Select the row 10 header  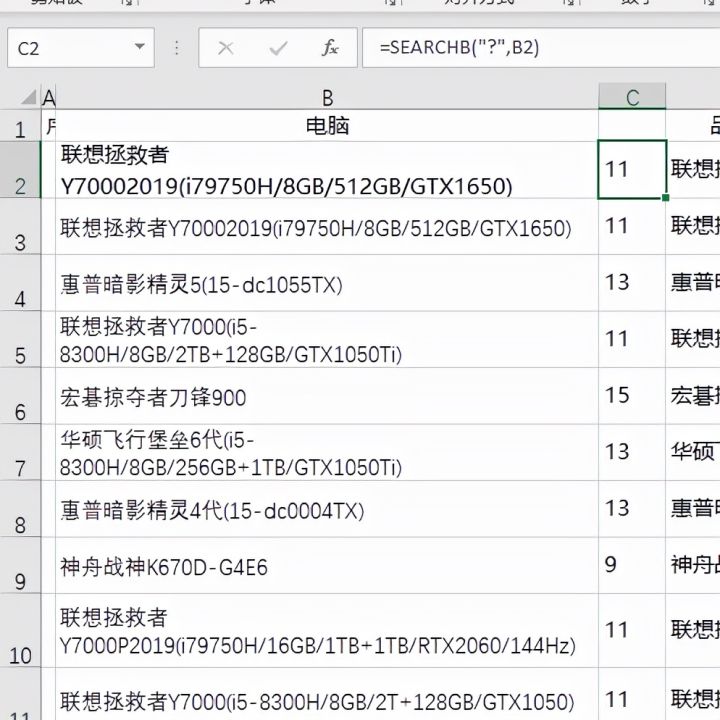[20, 631]
